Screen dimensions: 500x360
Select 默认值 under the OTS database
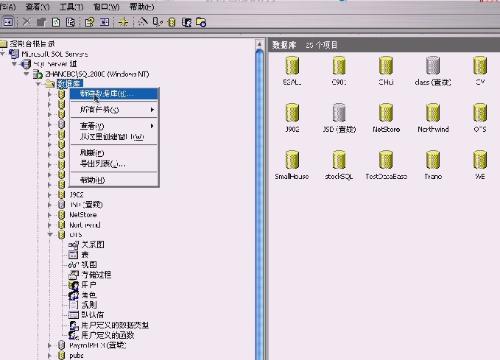pos(93,315)
